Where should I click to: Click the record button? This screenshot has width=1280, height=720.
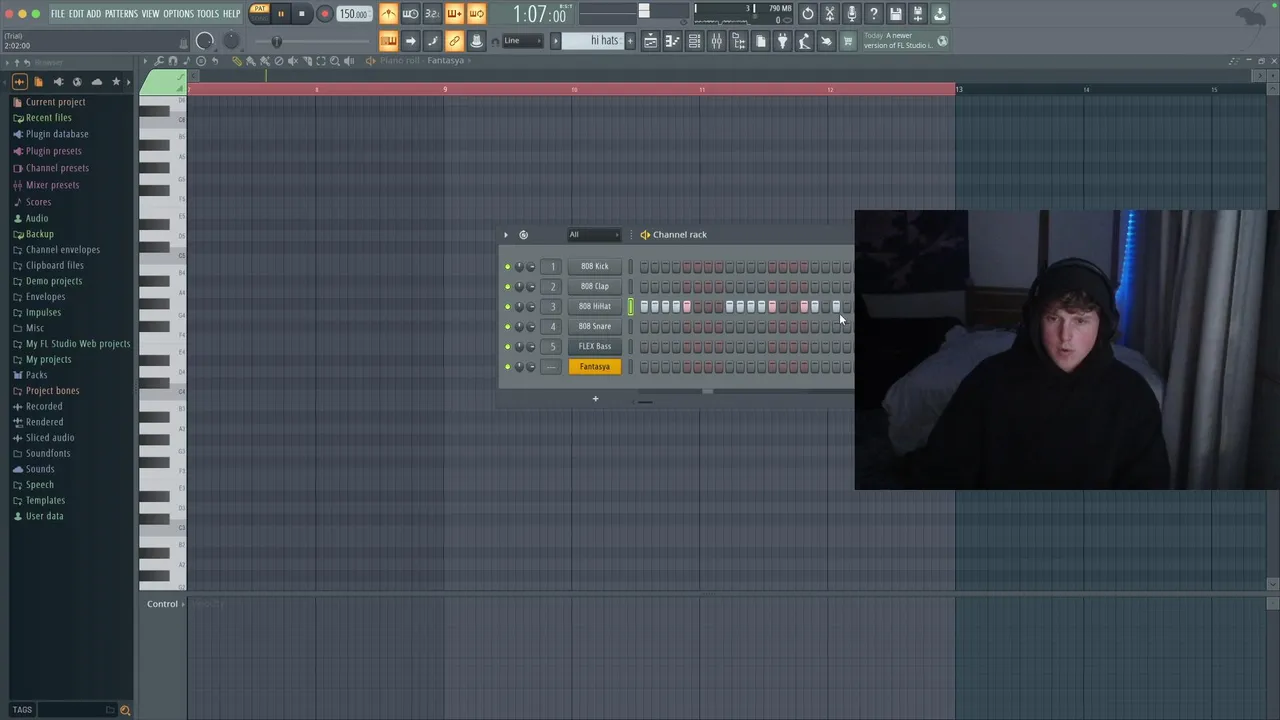324,14
